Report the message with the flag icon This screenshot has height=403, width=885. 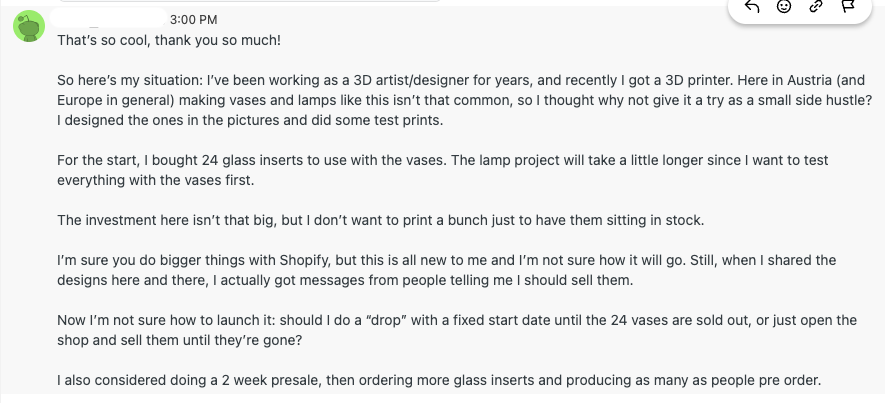(x=846, y=7)
